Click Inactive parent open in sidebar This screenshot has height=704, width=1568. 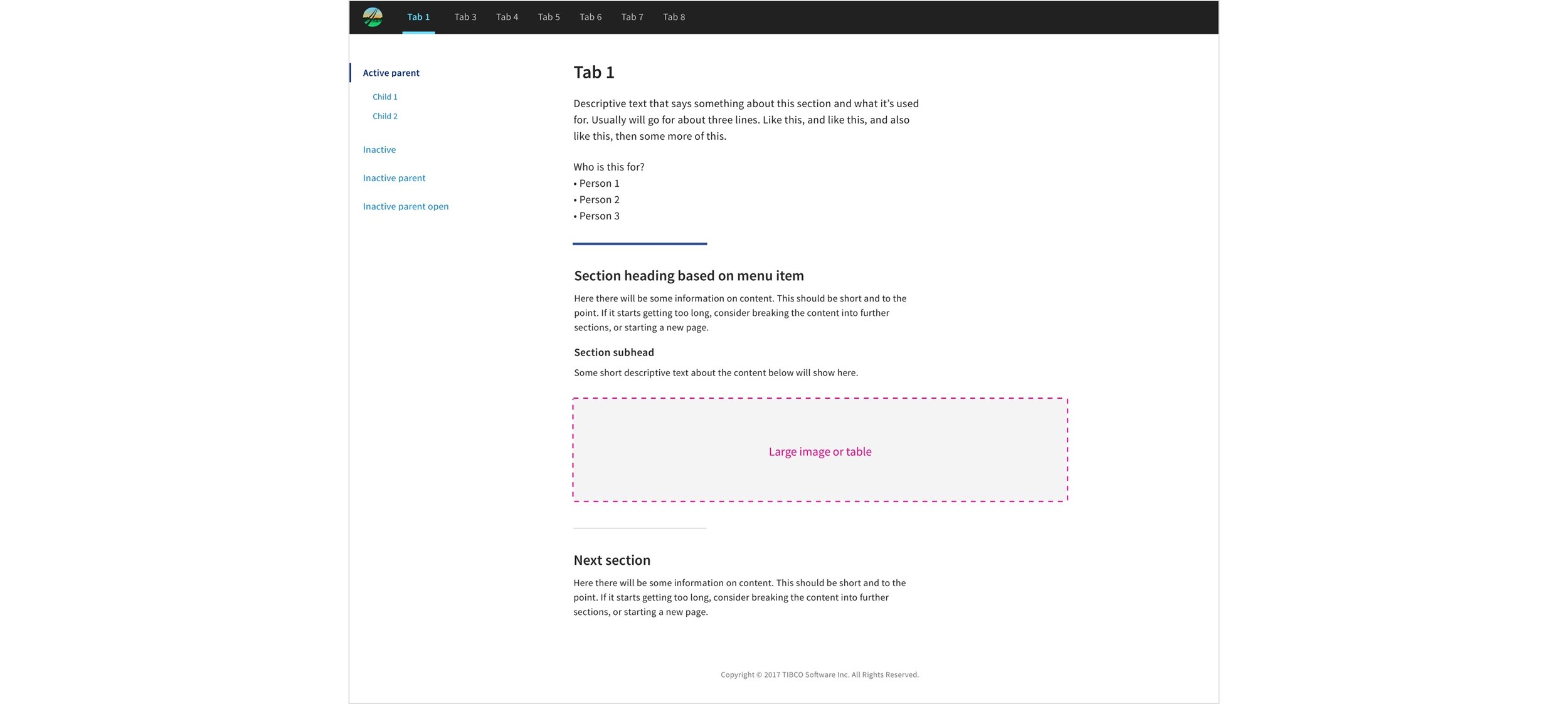pyautogui.click(x=406, y=206)
